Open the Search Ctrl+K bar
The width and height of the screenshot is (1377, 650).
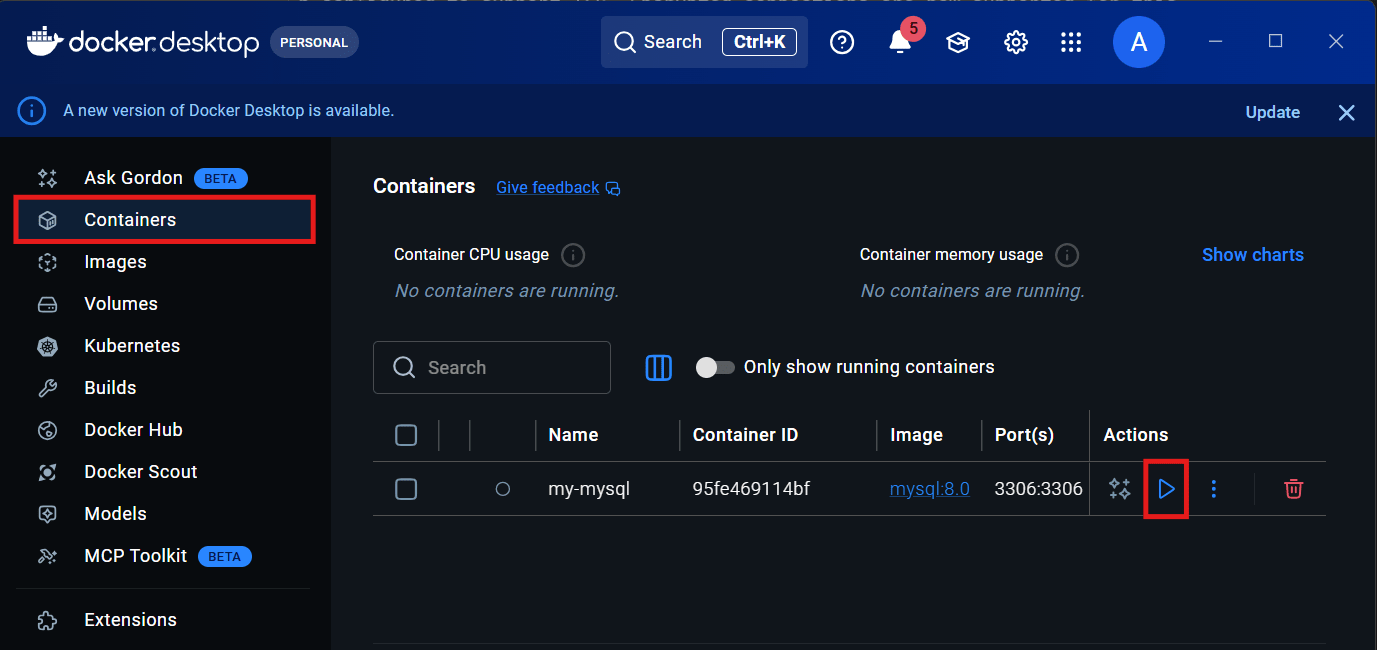(704, 42)
